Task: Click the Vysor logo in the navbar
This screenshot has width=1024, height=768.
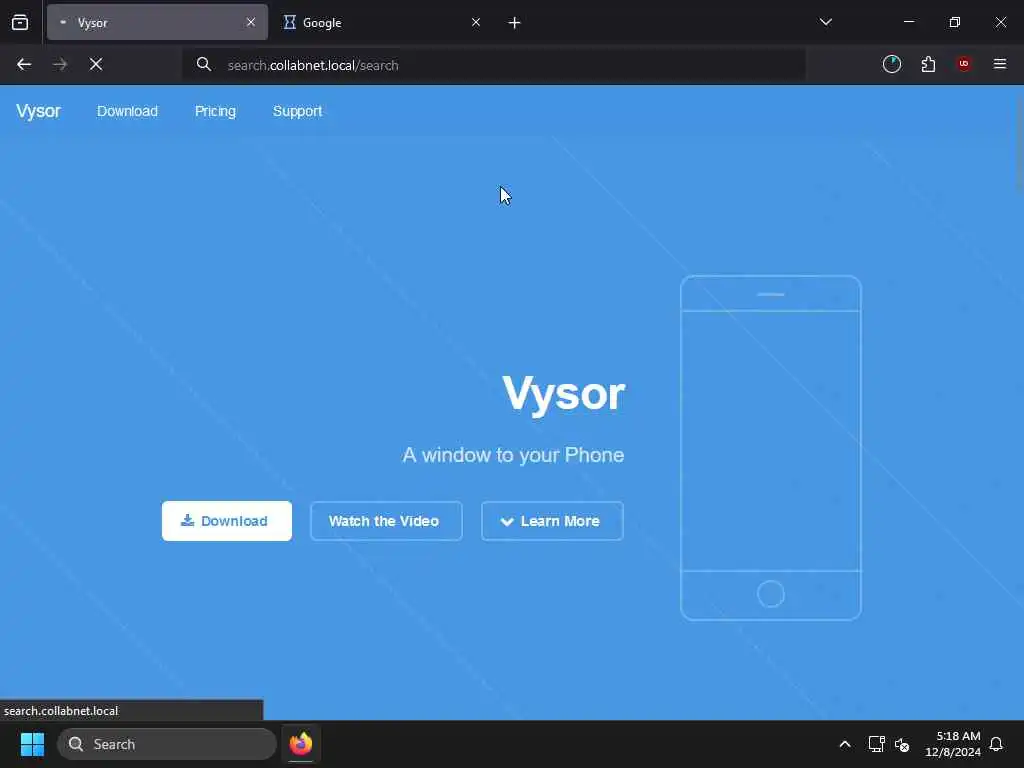Action: click(x=39, y=111)
